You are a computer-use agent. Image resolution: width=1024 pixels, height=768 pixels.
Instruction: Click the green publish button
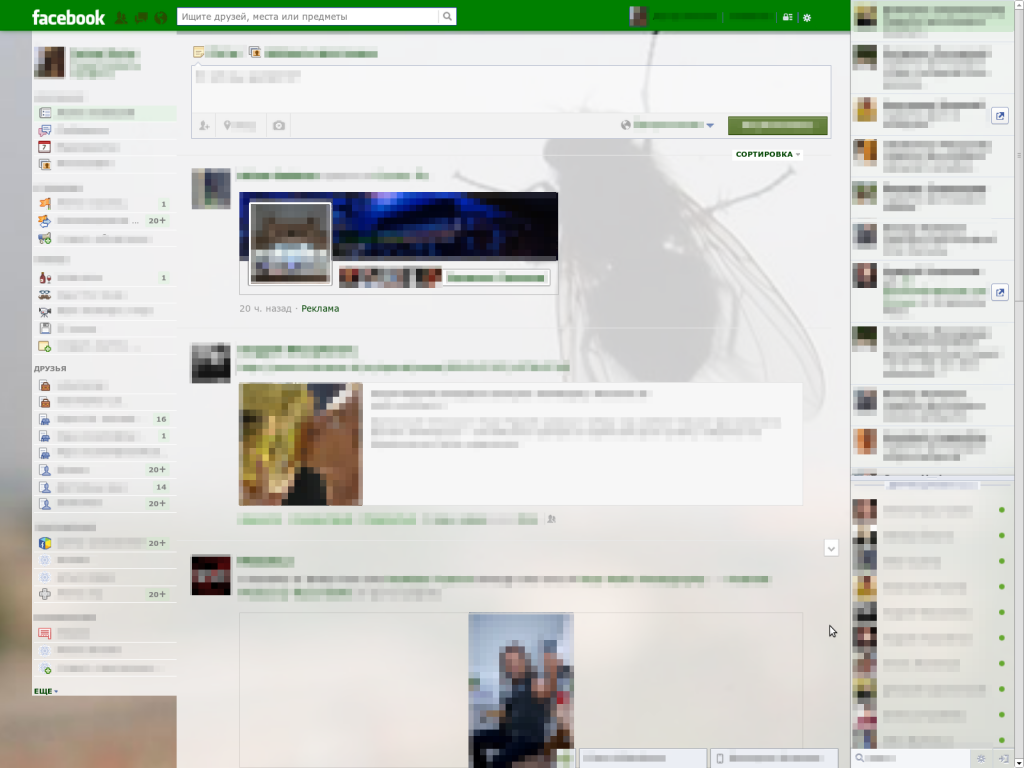(777, 125)
